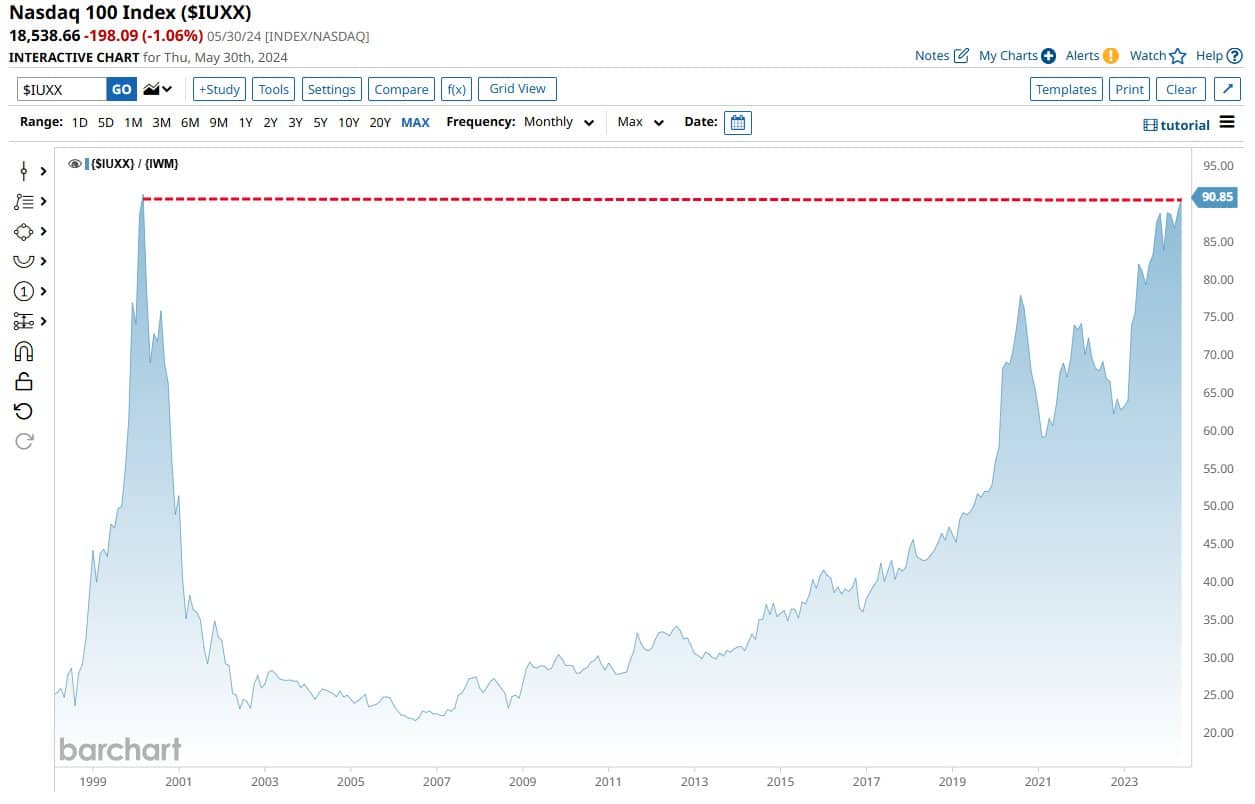Click the 2013 x-axis label

pyautogui.click(x=694, y=782)
